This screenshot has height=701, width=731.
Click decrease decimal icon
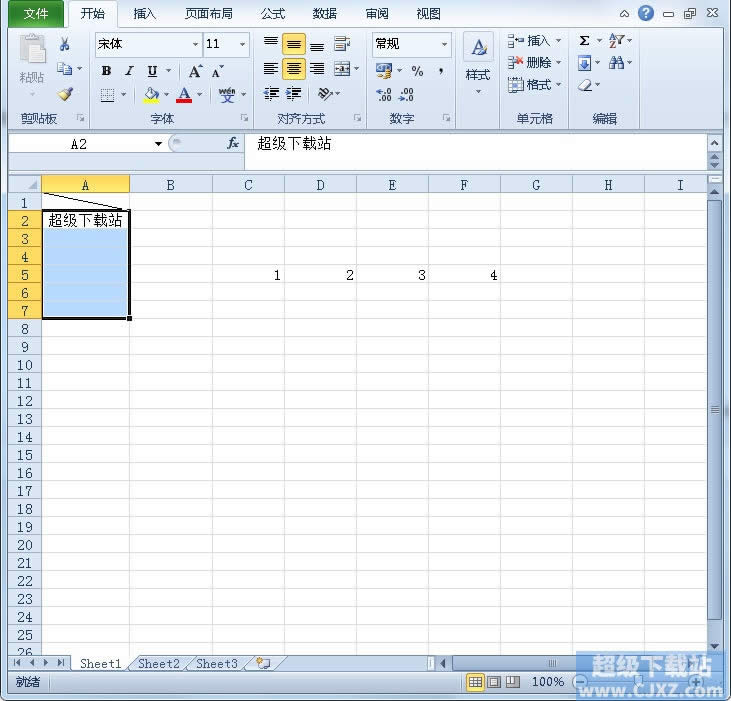click(x=406, y=95)
